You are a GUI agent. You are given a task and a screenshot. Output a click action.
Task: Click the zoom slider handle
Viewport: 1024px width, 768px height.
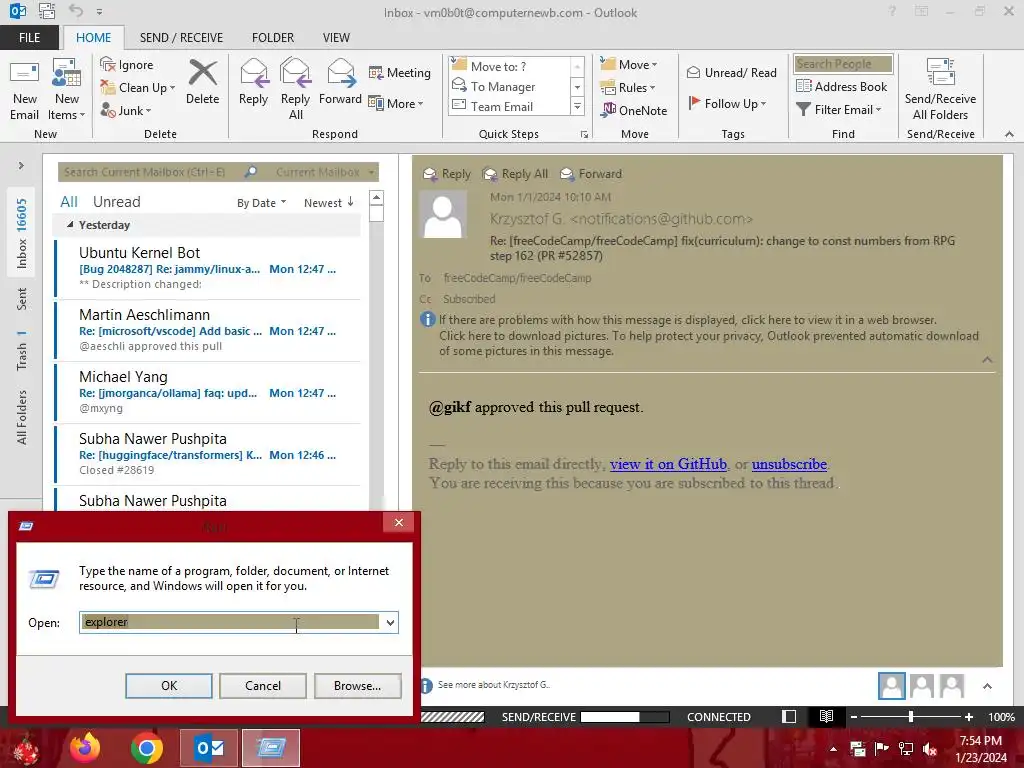coord(910,717)
